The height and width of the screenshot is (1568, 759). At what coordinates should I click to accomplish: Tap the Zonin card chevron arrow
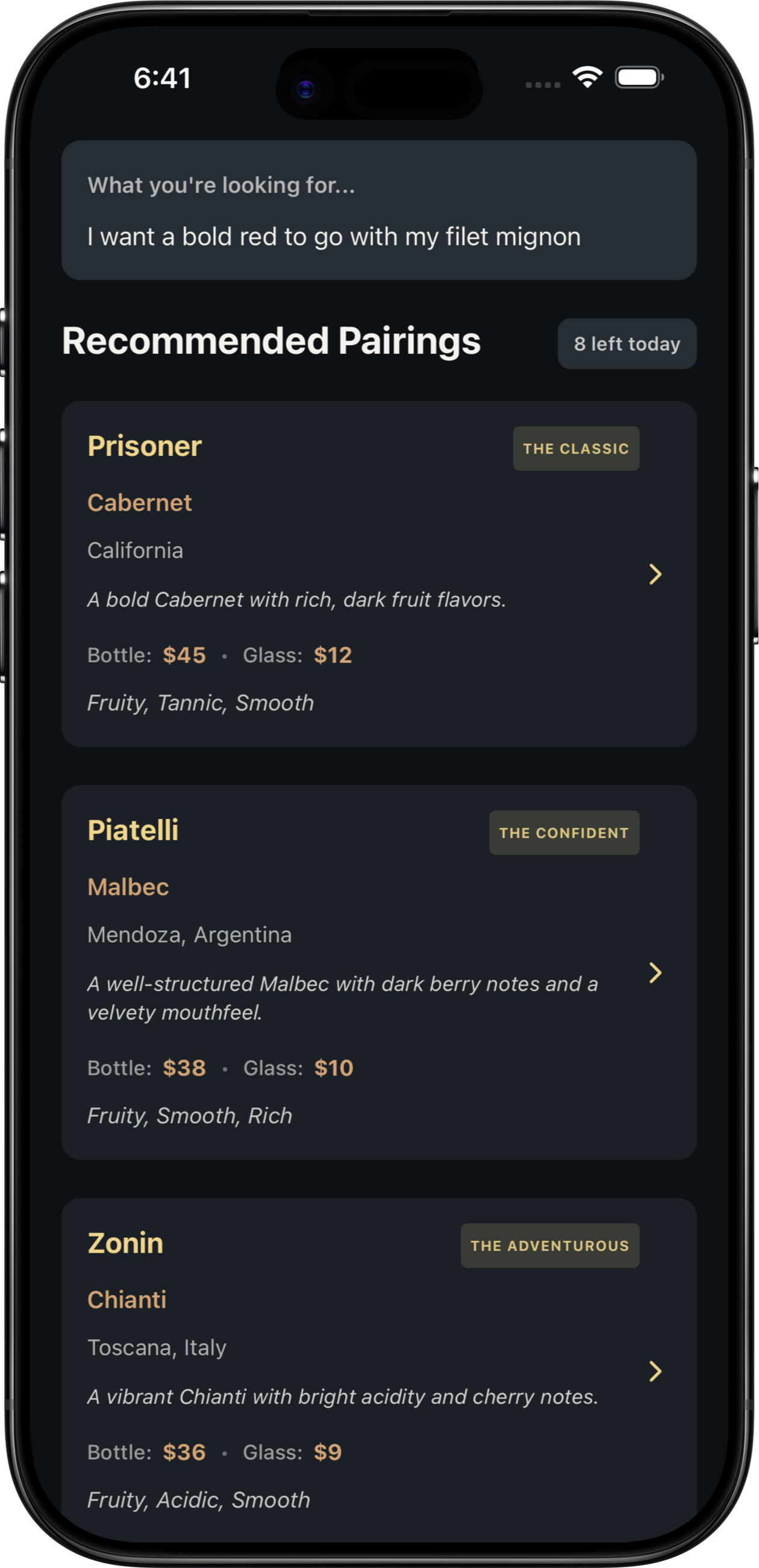point(655,1370)
